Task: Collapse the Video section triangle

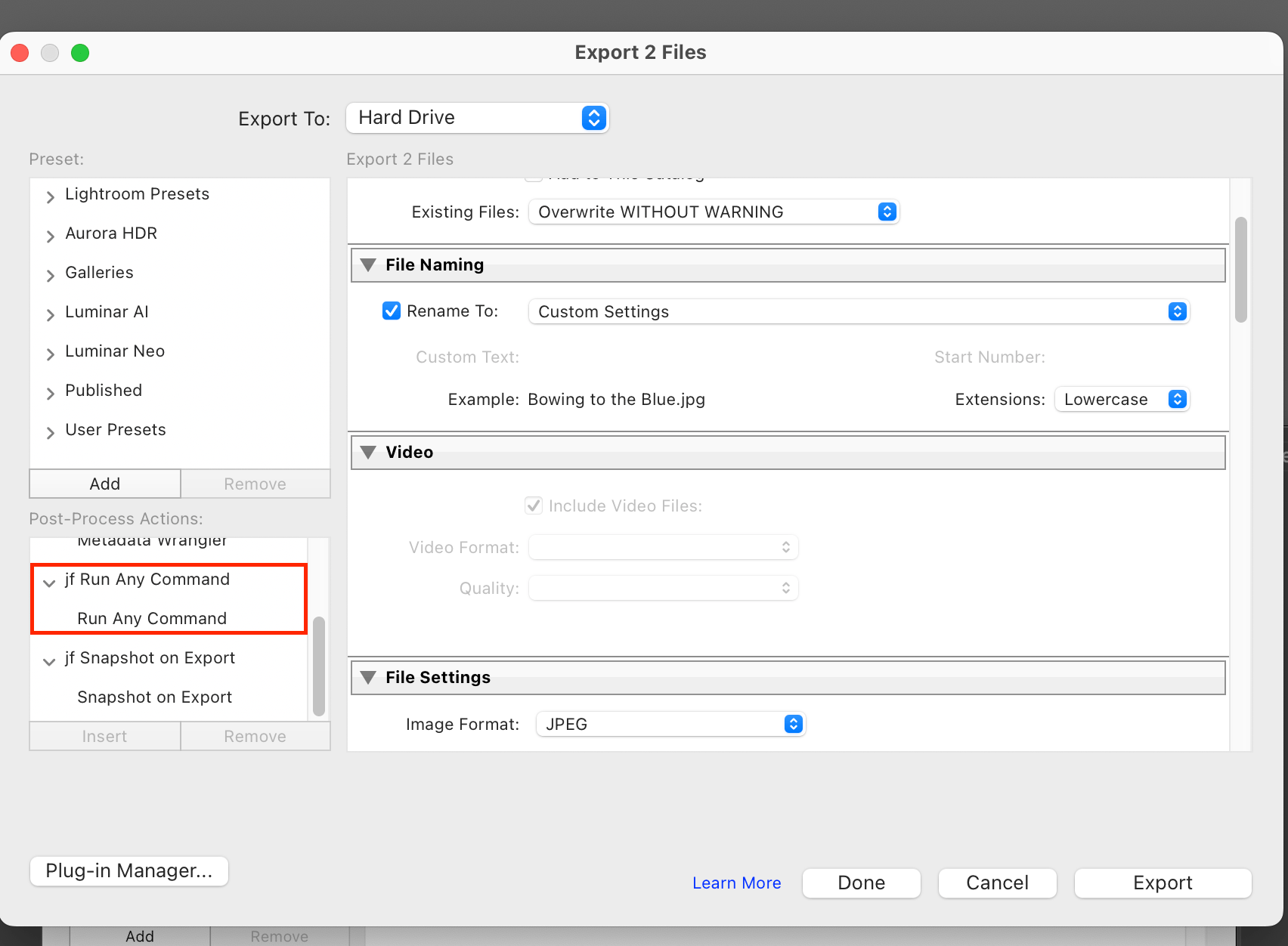Action: tap(368, 453)
